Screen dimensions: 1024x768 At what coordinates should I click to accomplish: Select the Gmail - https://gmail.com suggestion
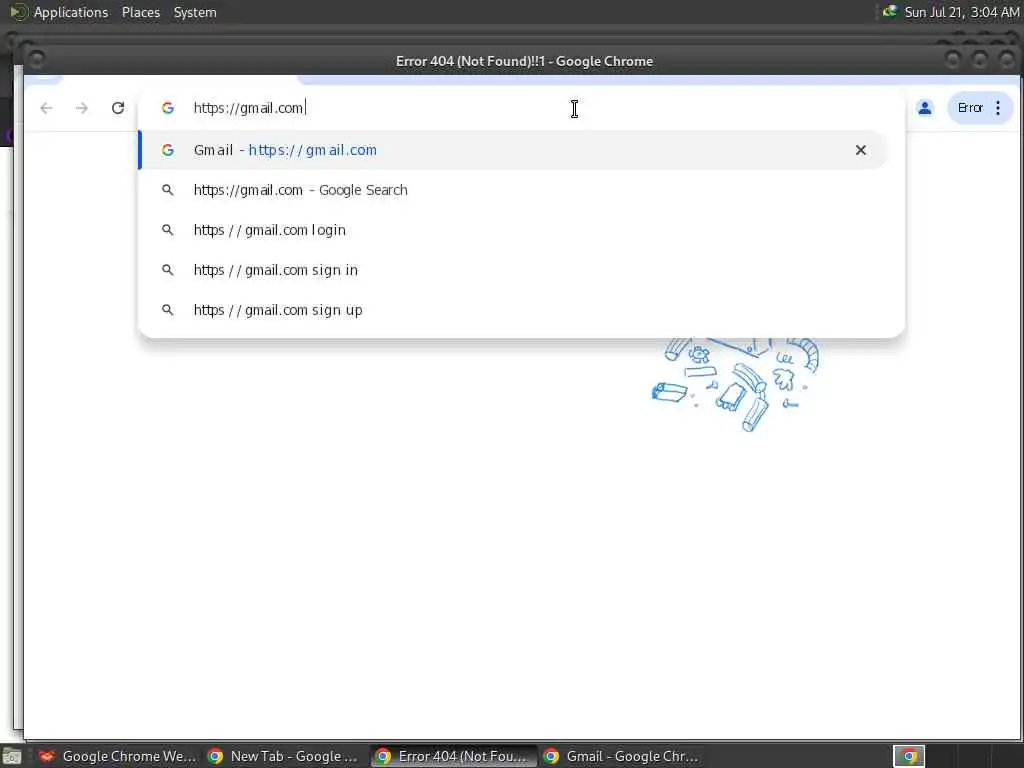(513, 150)
